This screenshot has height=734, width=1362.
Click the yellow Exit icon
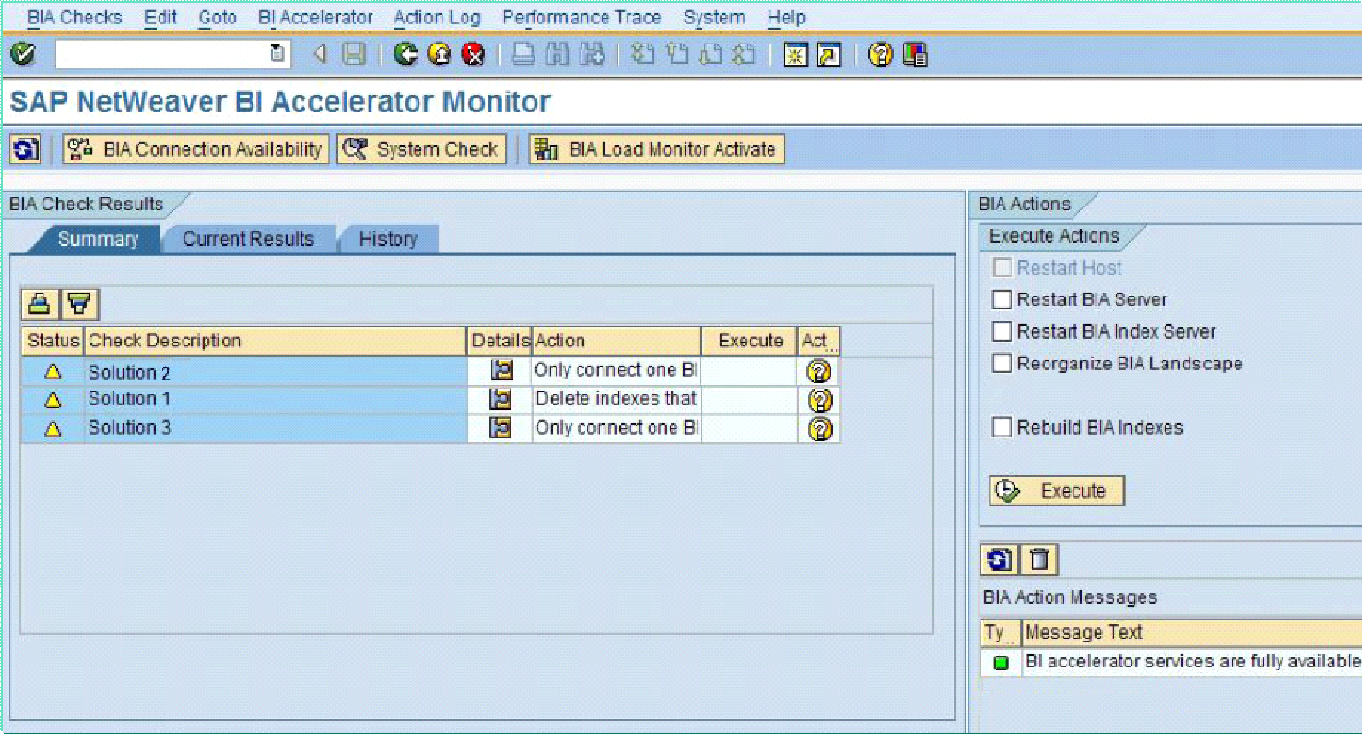[439, 54]
